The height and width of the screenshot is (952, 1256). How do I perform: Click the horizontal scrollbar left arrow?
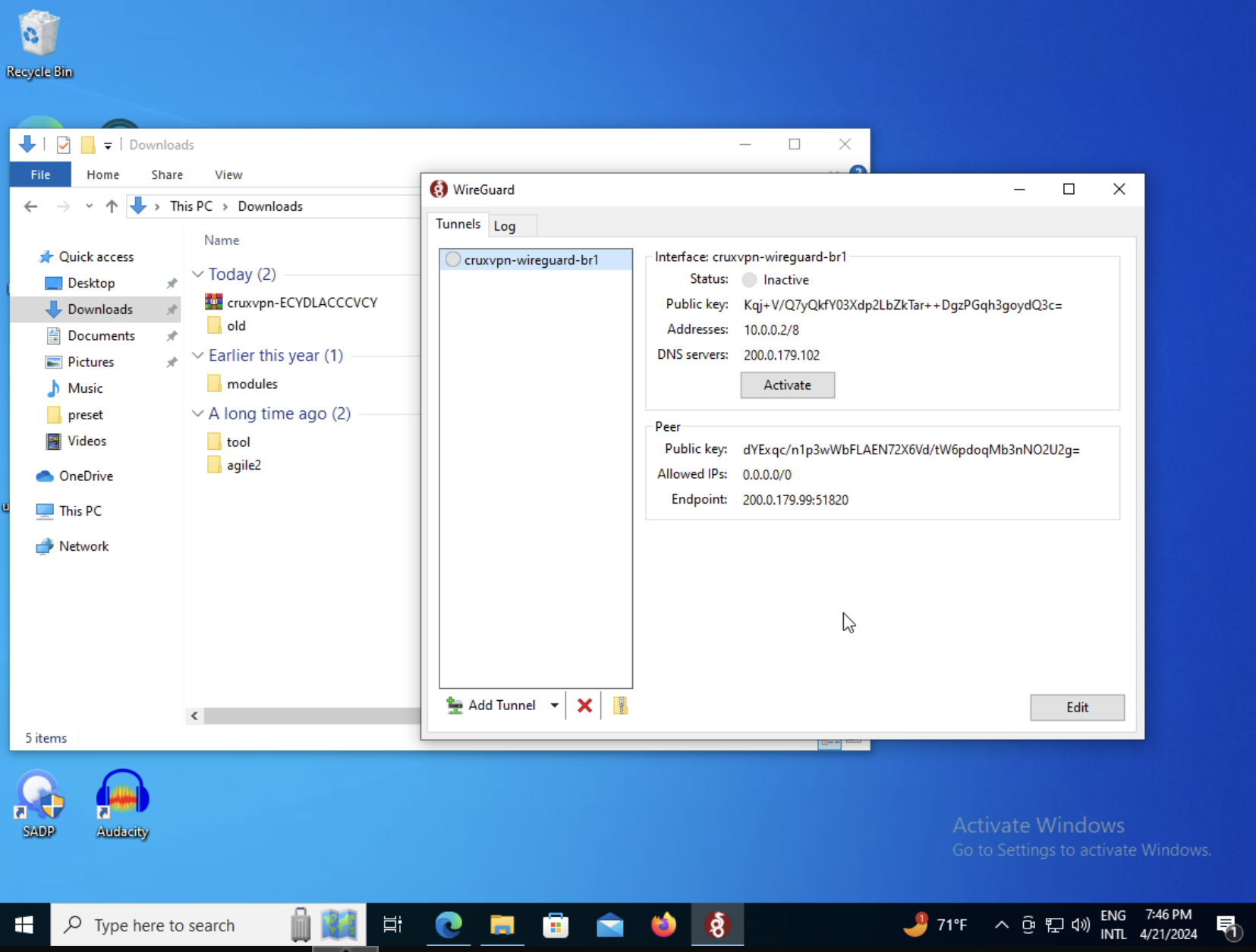click(195, 715)
